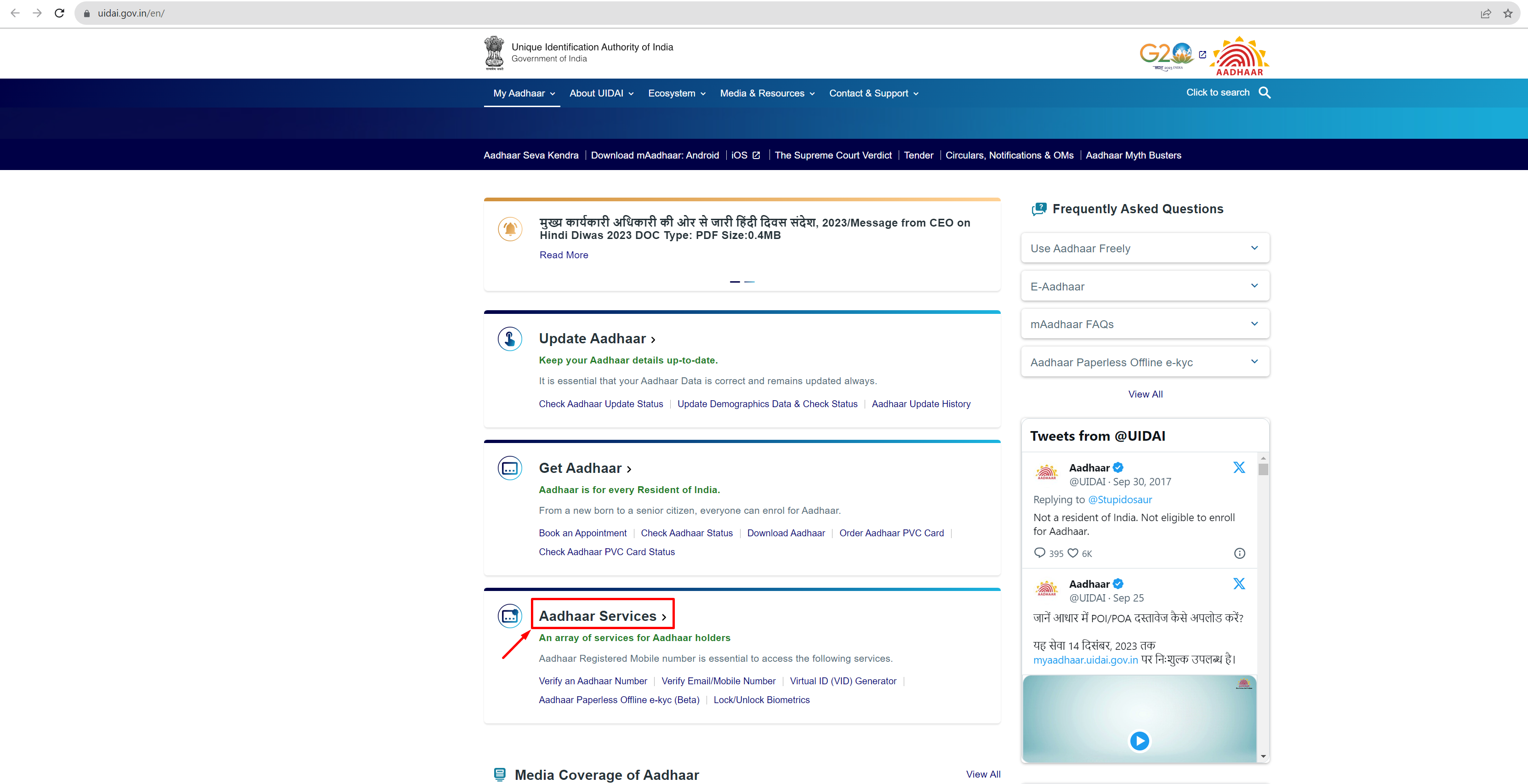Open Verify an Aadhaar Number
Screen dimensions: 1528x784
point(593,681)
